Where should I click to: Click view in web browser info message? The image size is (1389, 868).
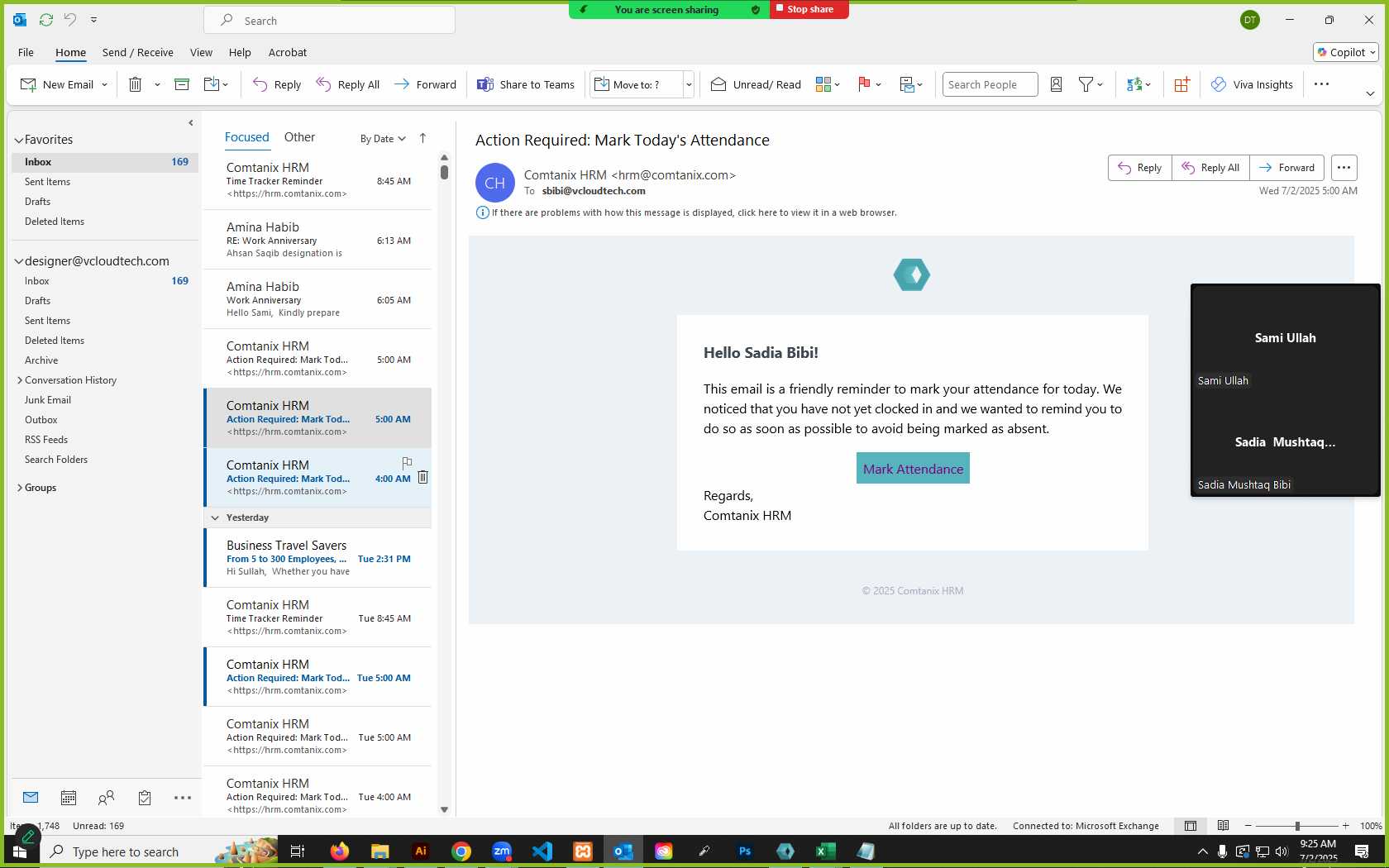pos(694,212)
